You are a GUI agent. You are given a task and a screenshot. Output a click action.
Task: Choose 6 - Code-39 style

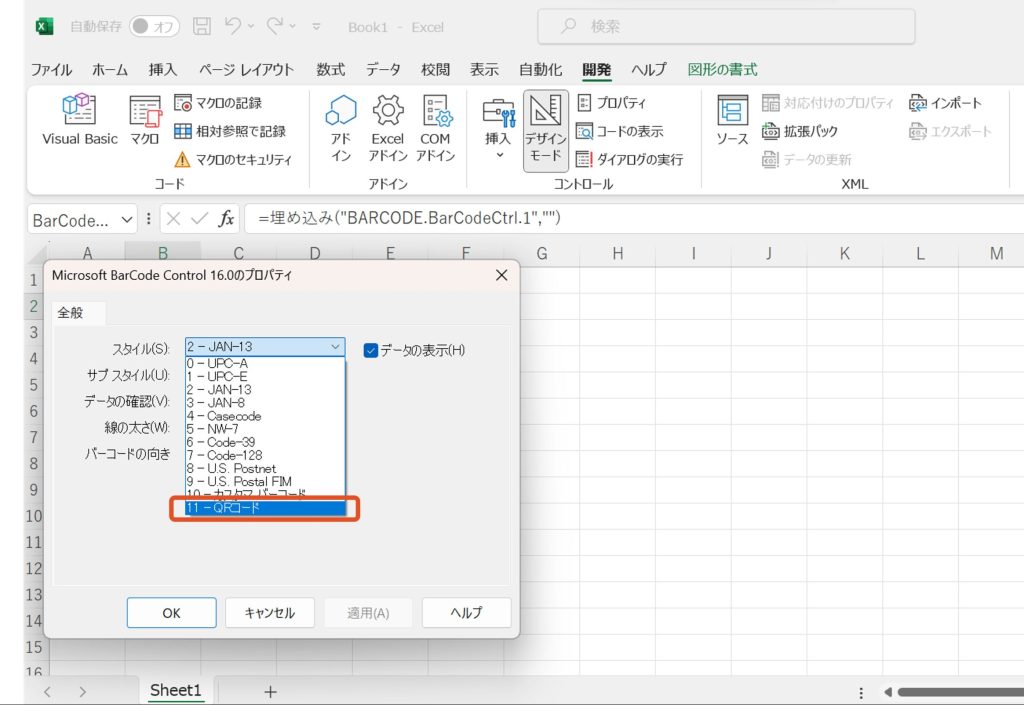tap(266, 442)
